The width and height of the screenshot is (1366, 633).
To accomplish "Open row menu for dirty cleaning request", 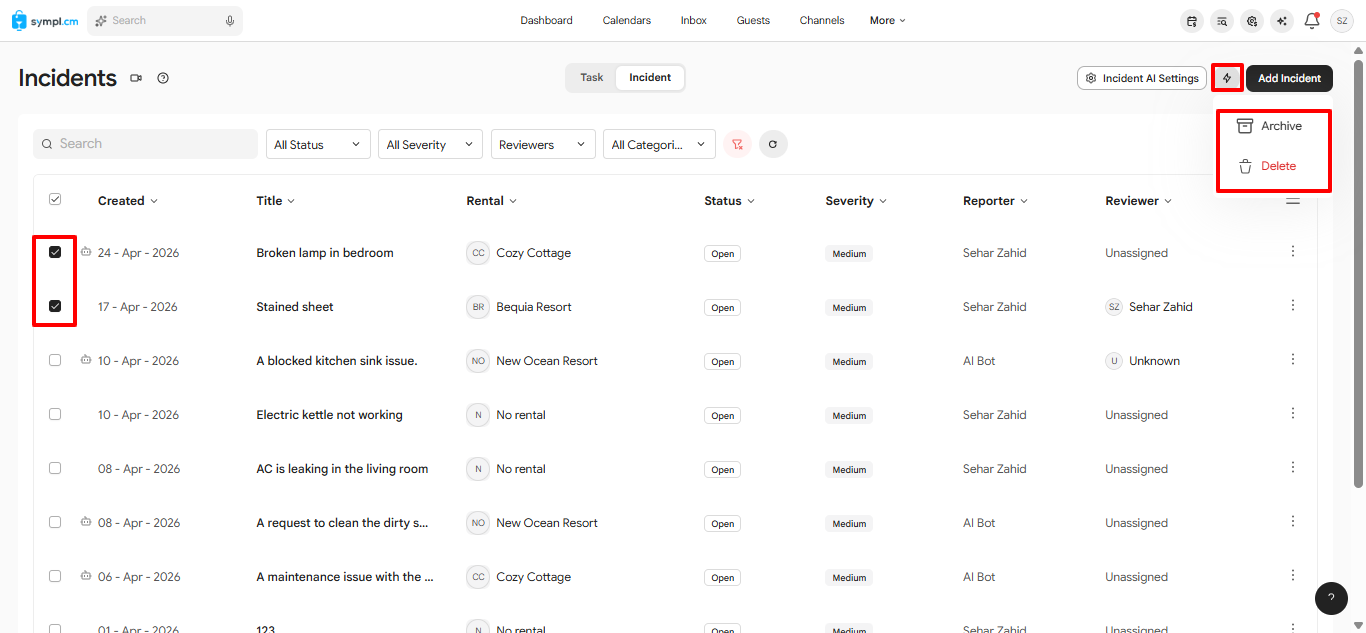I will pyautogui.click(x=1293, y=522).
